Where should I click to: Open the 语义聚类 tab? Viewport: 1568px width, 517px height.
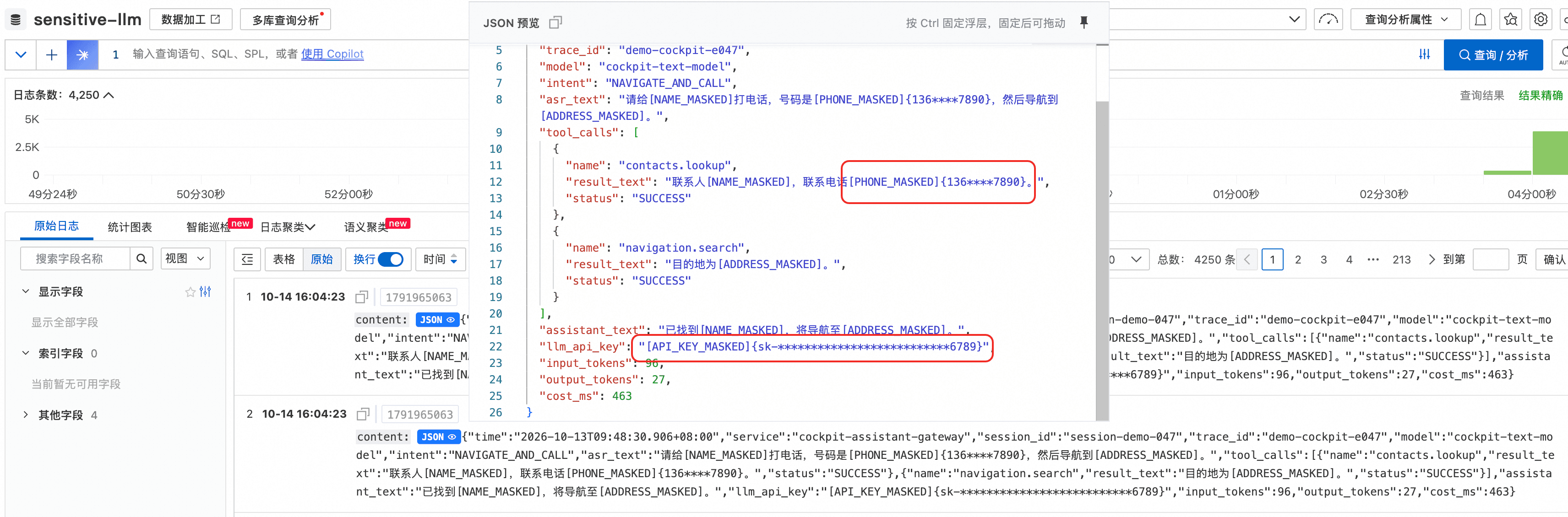366,227
